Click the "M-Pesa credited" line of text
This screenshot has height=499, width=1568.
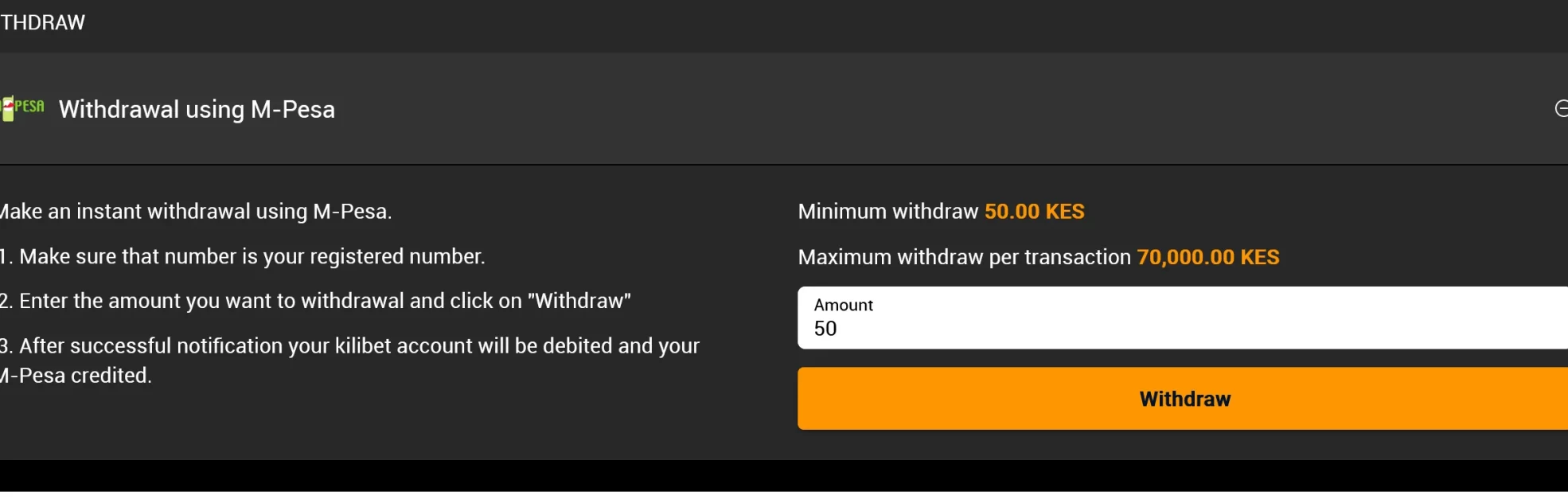tap(76, 376)
